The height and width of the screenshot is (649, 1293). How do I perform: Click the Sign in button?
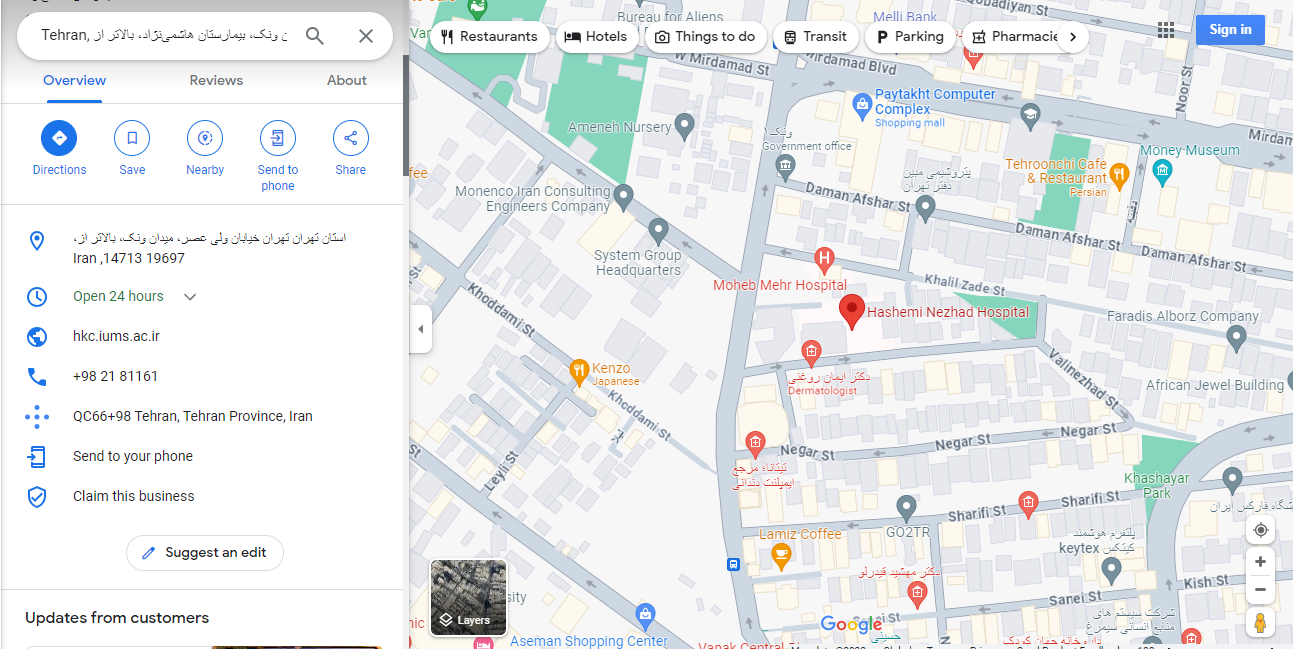coord(1229,30)
